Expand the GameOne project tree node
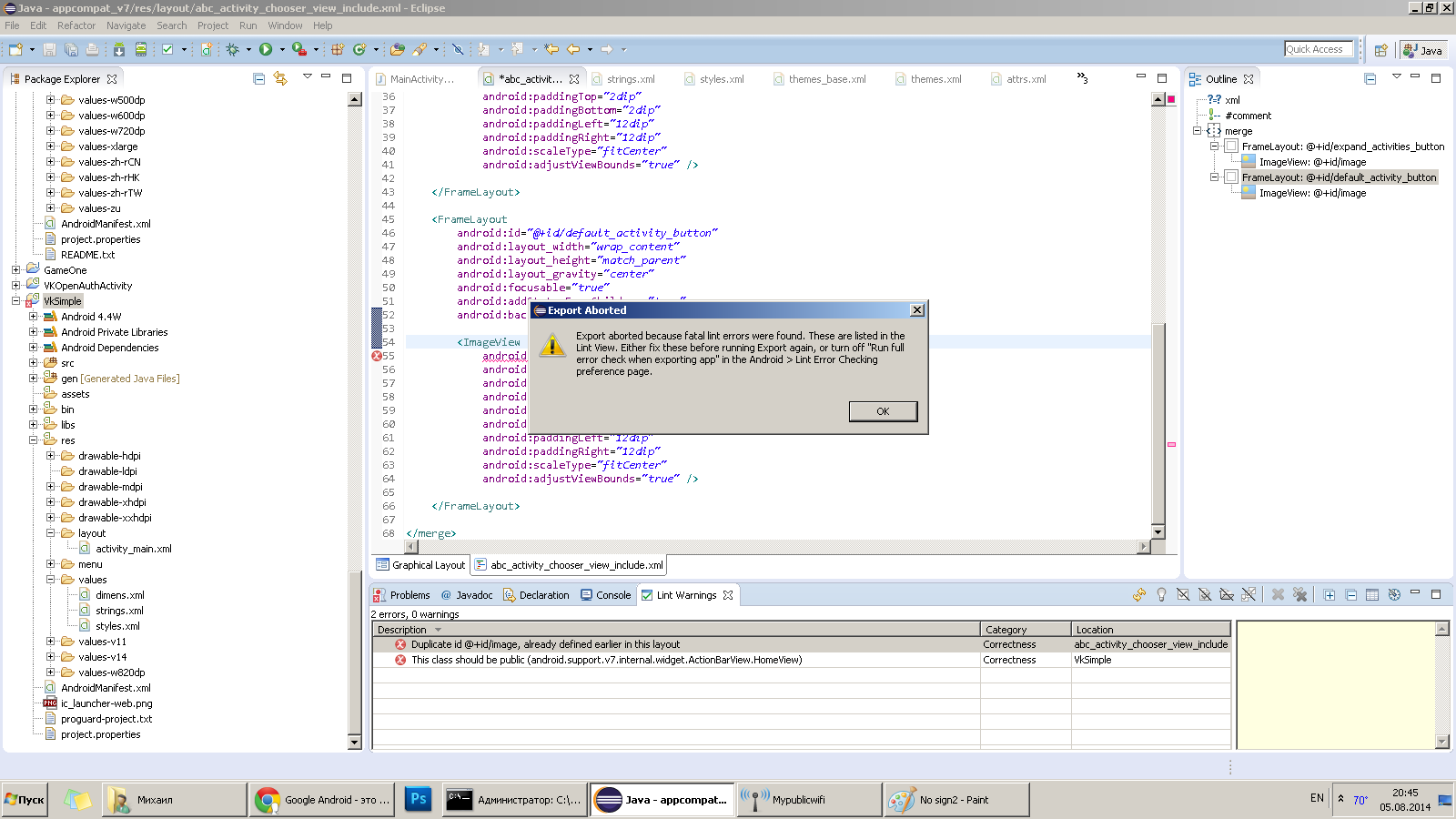The width and height of the screenshot is (1456, 819). [15, 269]
